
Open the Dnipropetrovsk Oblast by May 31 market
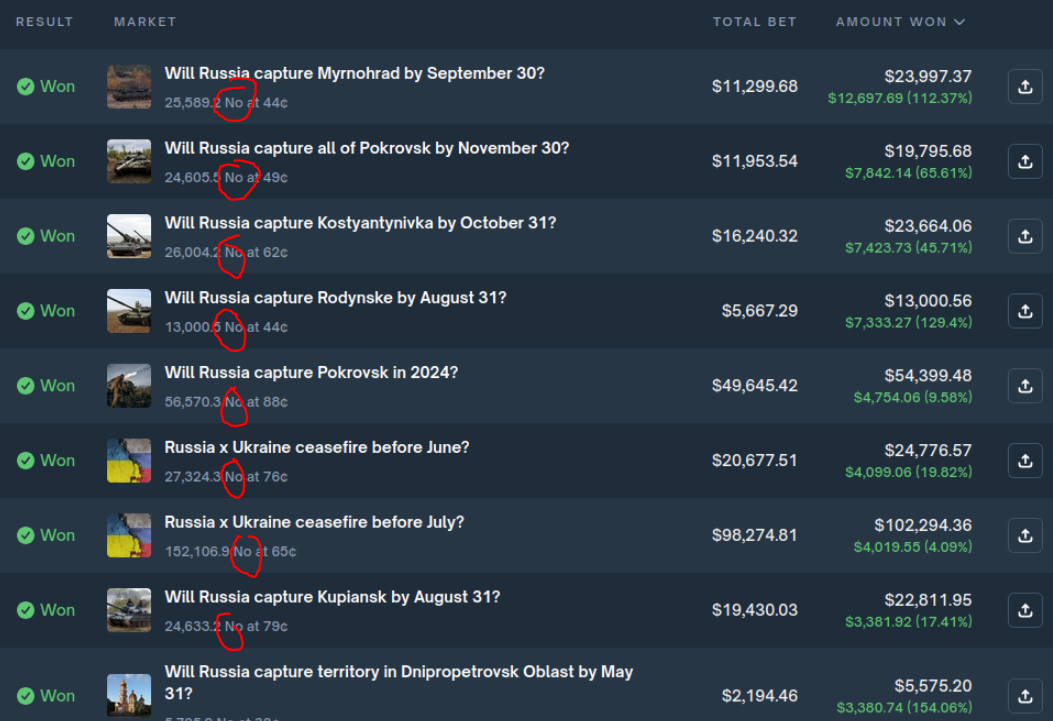point(399,683)
